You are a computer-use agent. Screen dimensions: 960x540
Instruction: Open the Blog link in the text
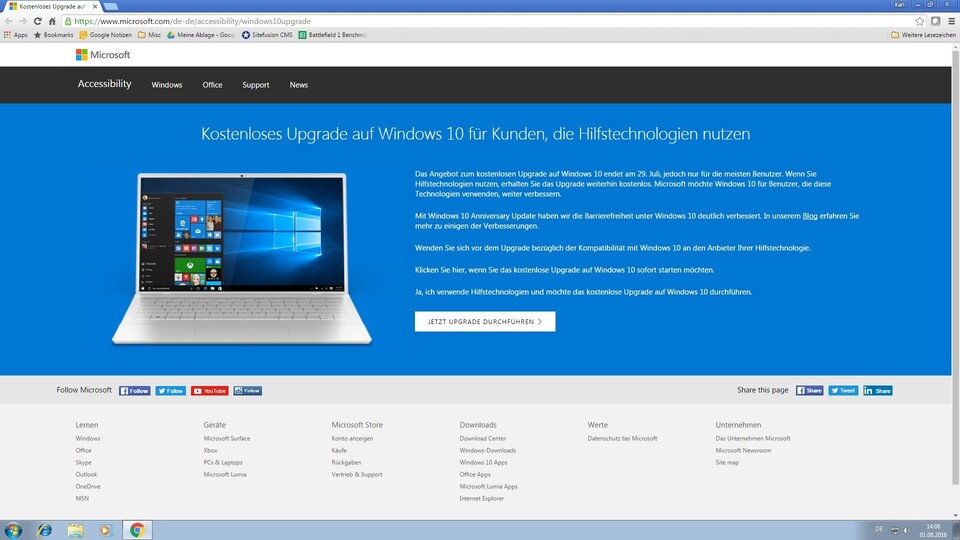coord(810,216)
